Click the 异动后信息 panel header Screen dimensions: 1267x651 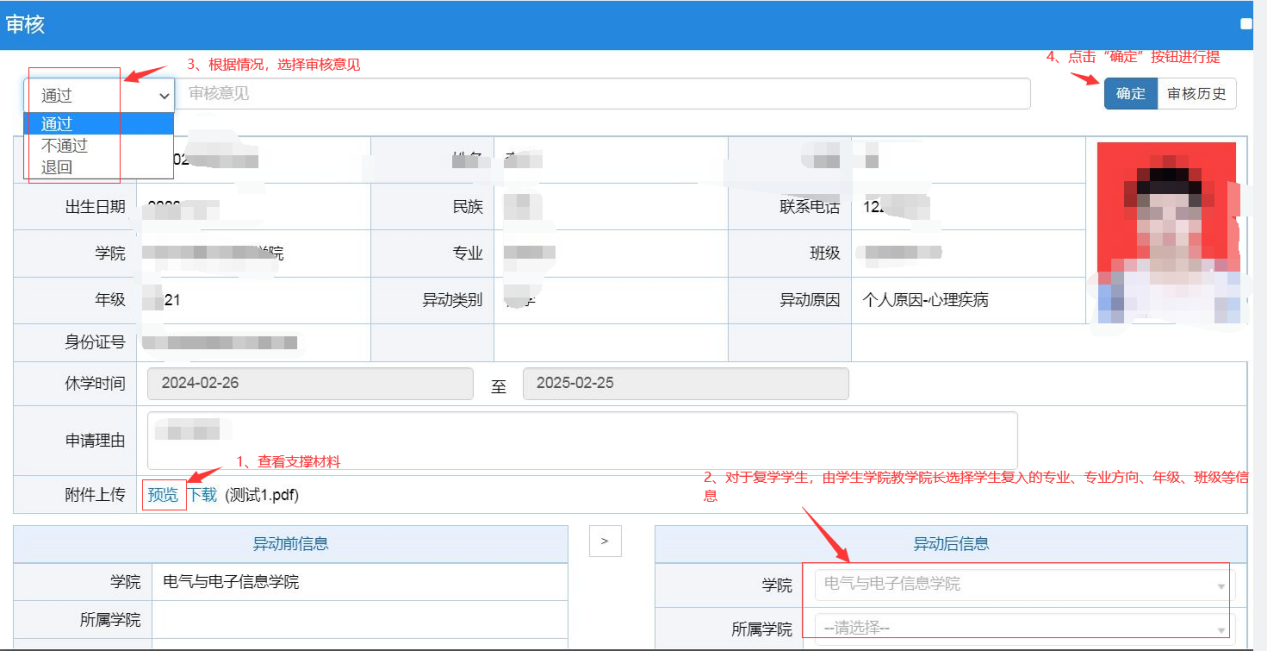(x=950, y=544)
